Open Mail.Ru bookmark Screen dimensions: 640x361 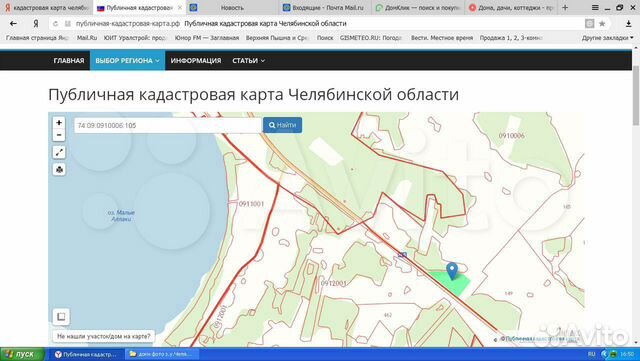click(x=87, y=38)
